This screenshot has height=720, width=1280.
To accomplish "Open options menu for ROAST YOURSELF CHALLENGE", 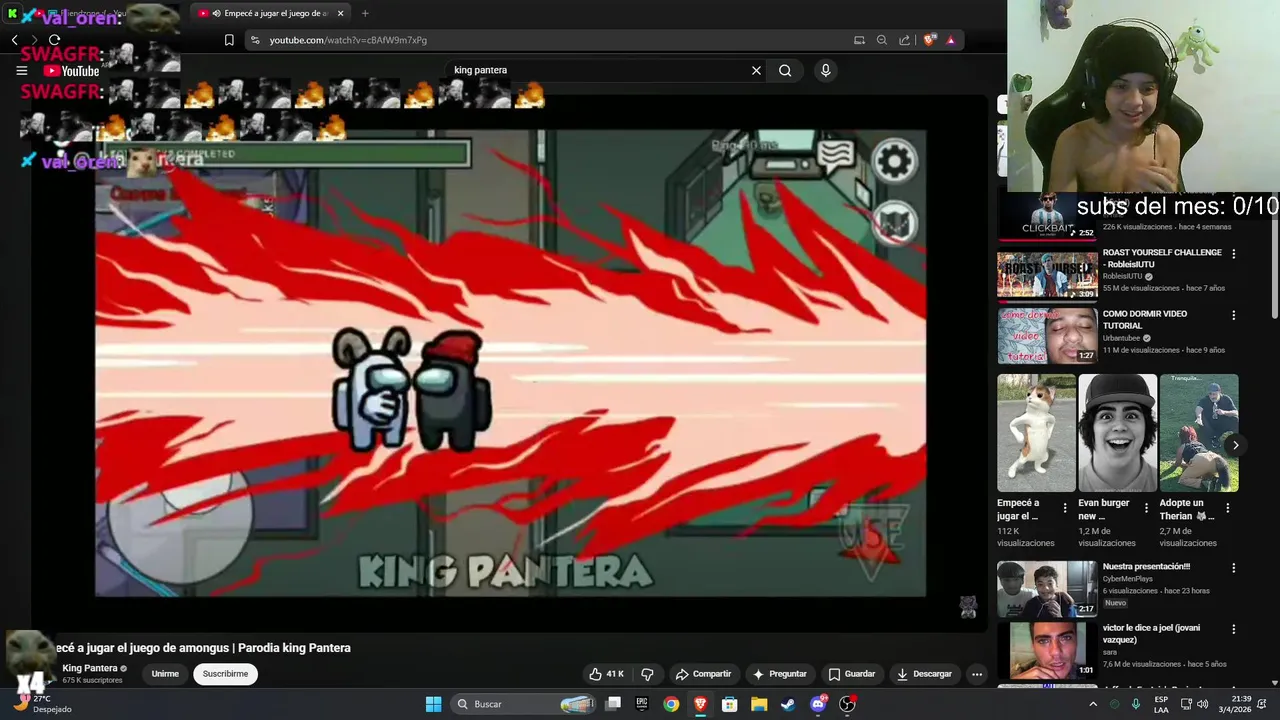I will pos(1233,254).
